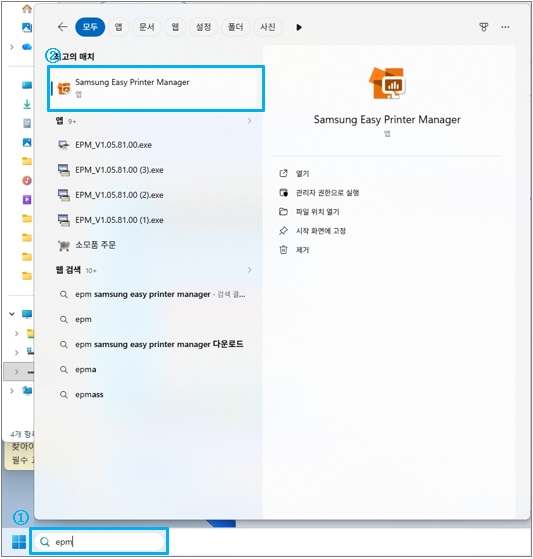The image size is (533, 559).
Task: Open Home icon in File Explorer sidebar
Action: pos(27,8)
